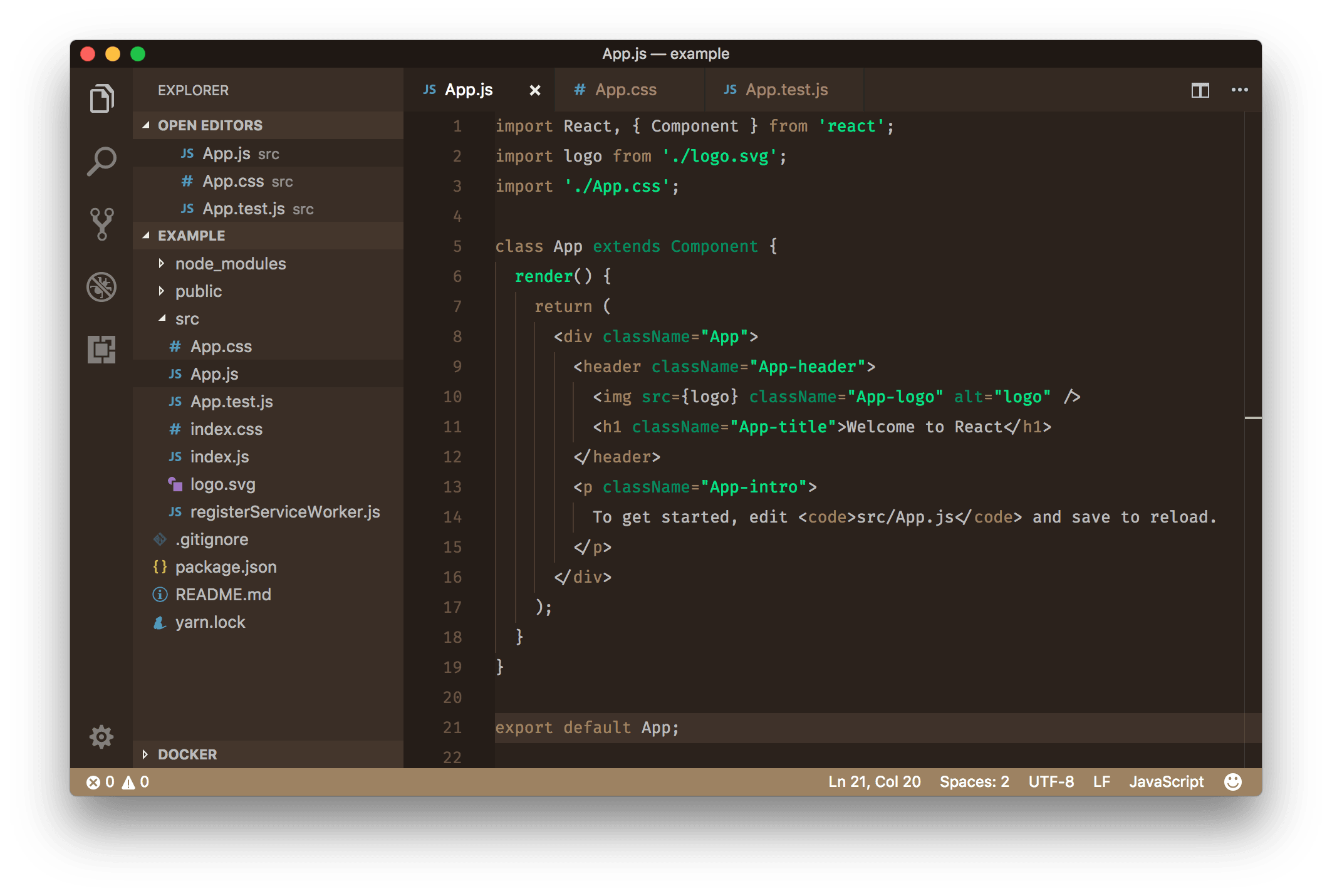Viewport: 1332px width, 896px height.
Task: Close the App.js tab
Action: point(535,90)
